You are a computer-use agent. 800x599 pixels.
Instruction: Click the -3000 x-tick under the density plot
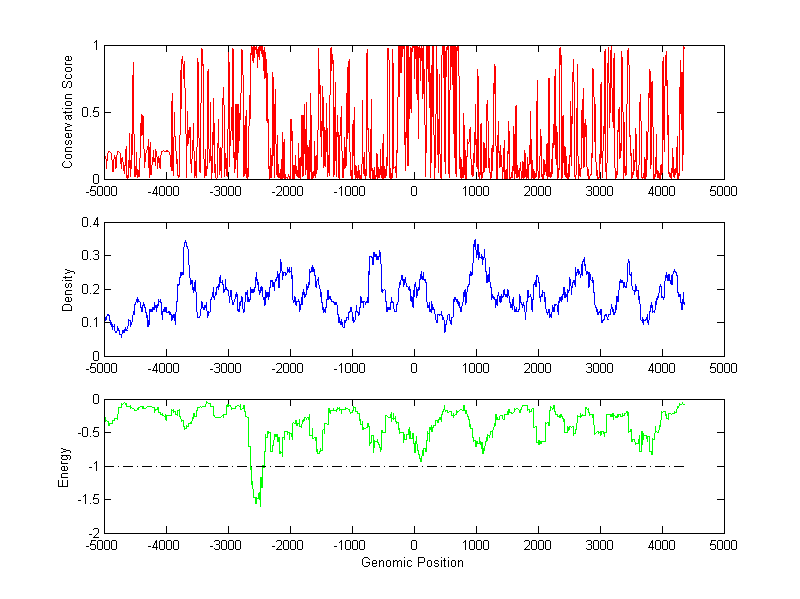pos(226,368)
